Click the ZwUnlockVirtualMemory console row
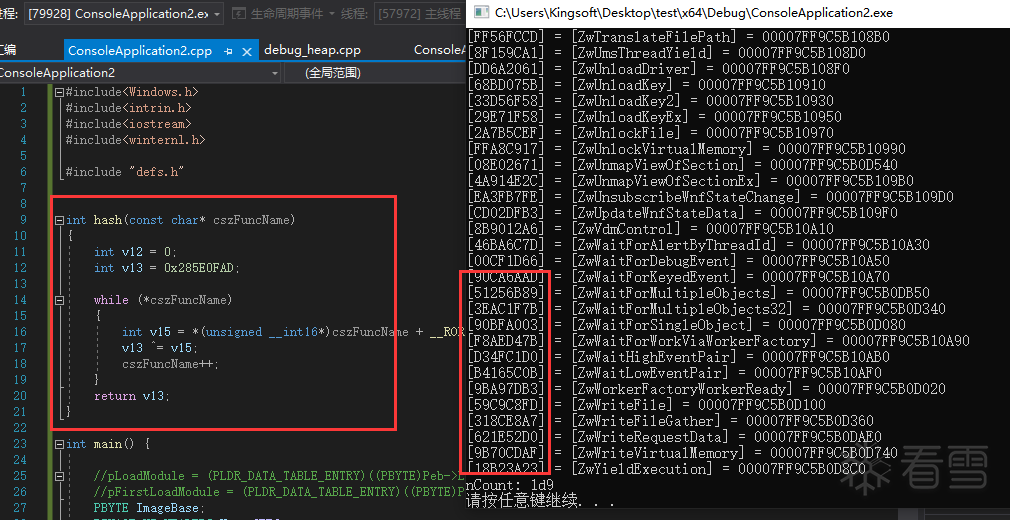The width and height of the screenshot is (1010, 520). pyautogui.click(x=687, y=149)
